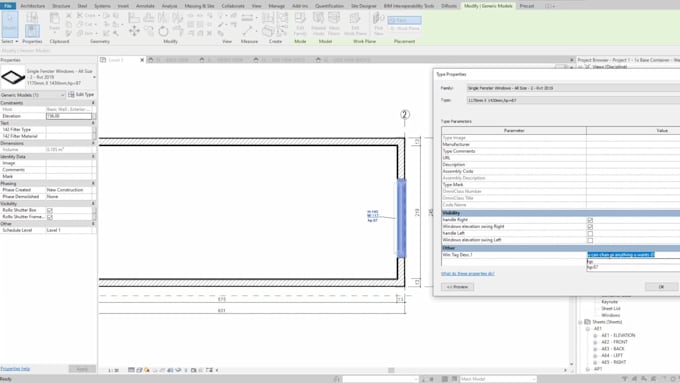Switch to the Annotate ribbon tab
Screen dimensions: 680x383
pyautogui.click(x=145, y=6)
